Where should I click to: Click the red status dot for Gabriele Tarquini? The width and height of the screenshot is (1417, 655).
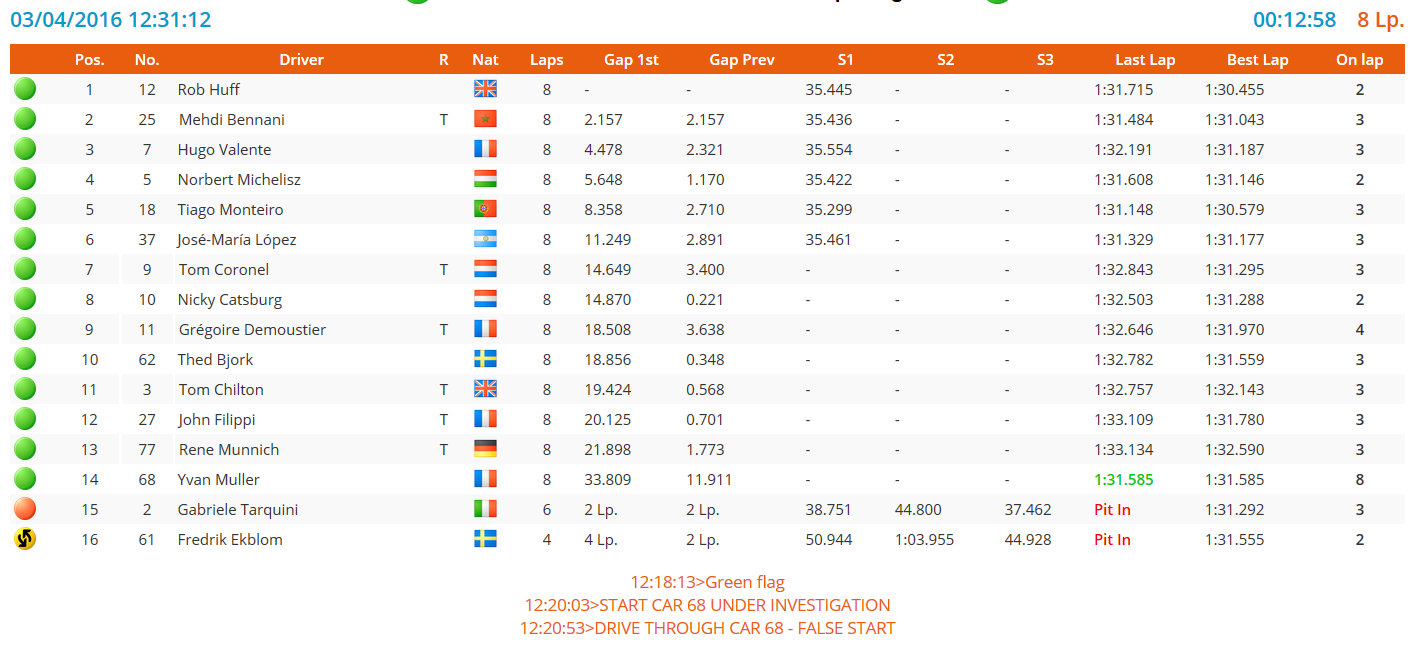pos(25,509)
